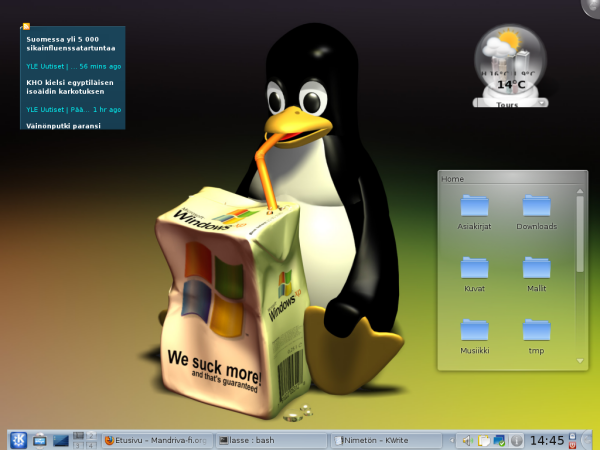This screenshot has height=450, width=600.
Task: Open the Musiikki folder
Action: [474, 337]
